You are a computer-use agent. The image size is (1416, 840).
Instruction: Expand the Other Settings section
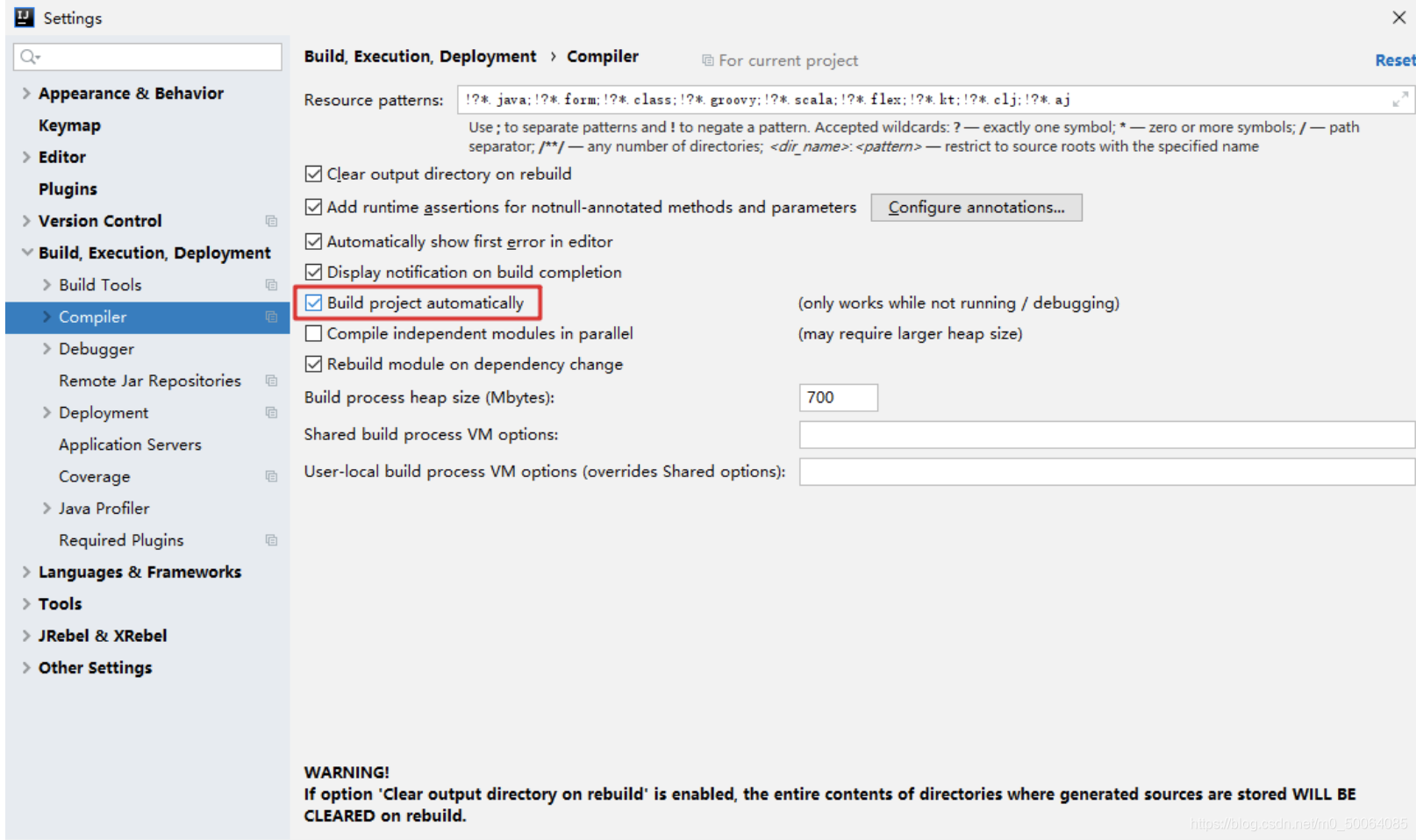coord(26,667)
